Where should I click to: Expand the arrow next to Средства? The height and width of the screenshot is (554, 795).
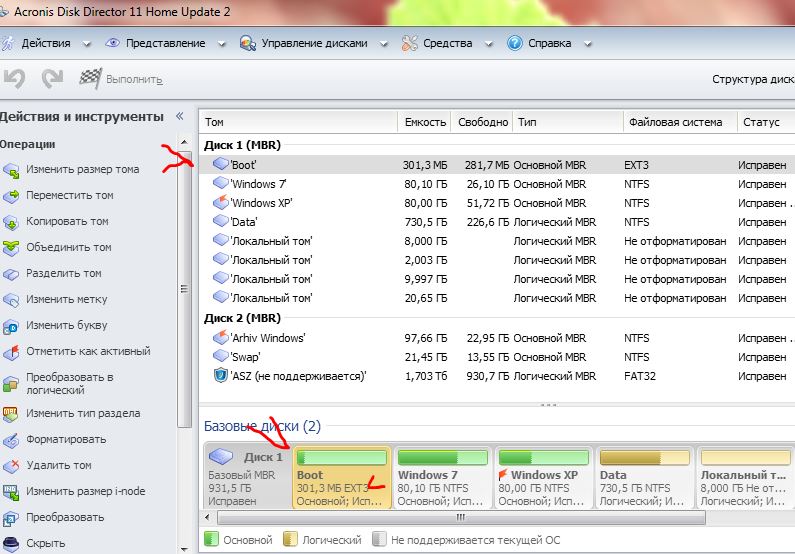click(489, 44)
